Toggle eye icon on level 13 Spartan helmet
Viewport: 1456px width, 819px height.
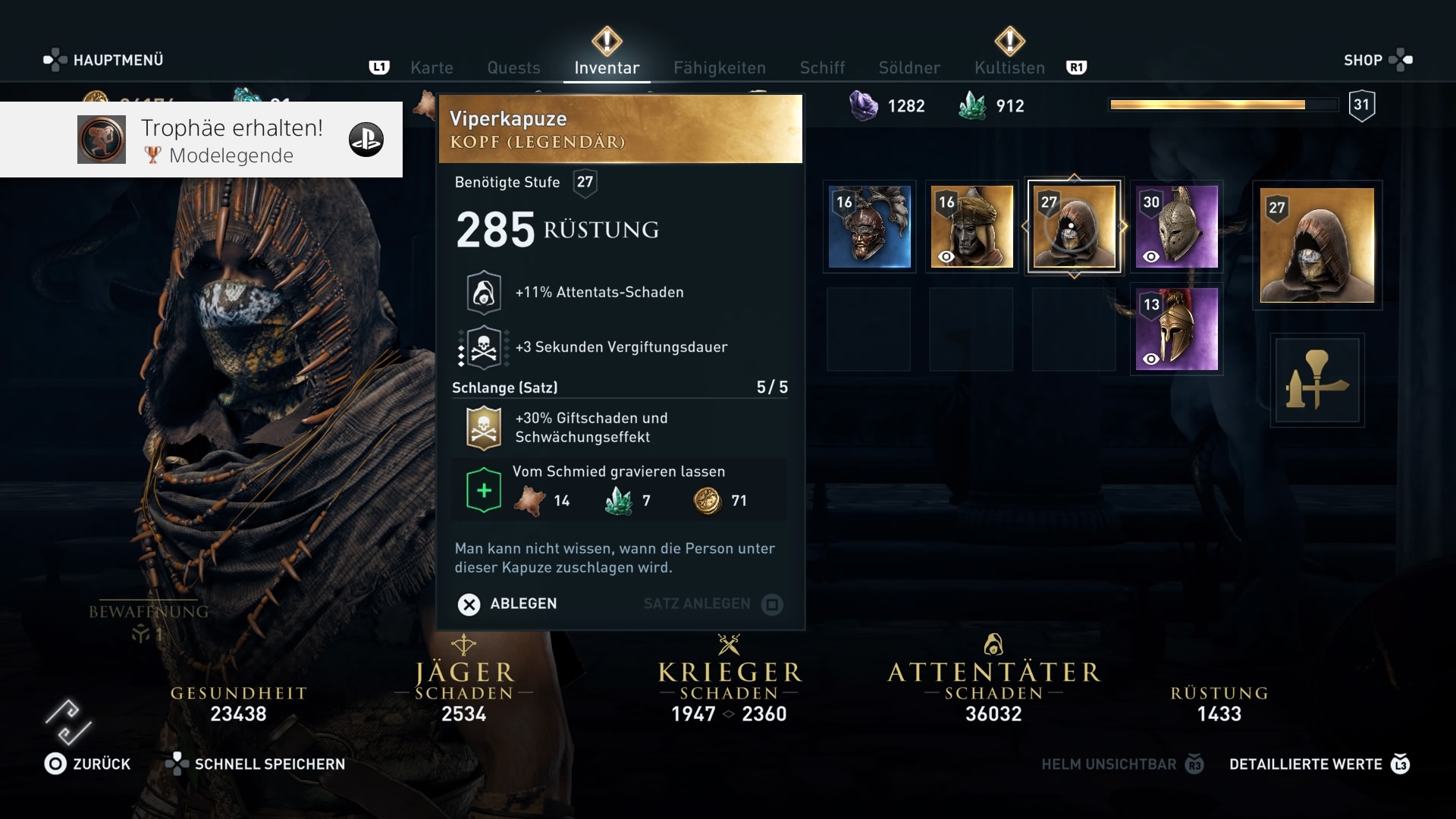click(1151, 359)
